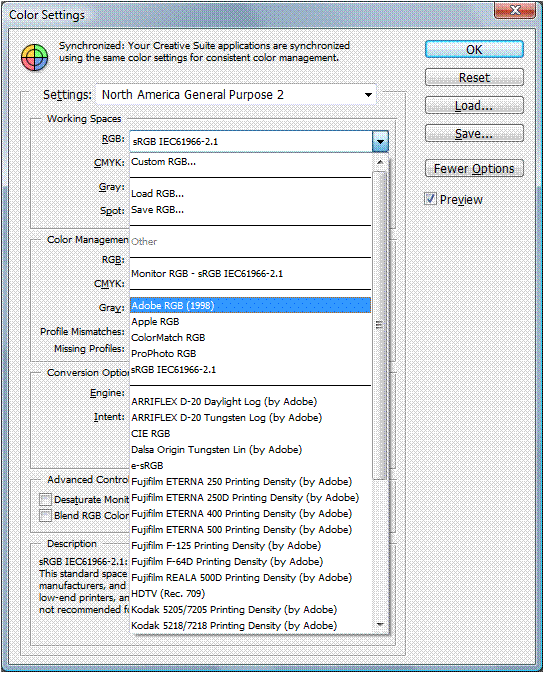Toggle the Preview checkbox
Screen dimensions: 544x673
click(x=430, y=199)
